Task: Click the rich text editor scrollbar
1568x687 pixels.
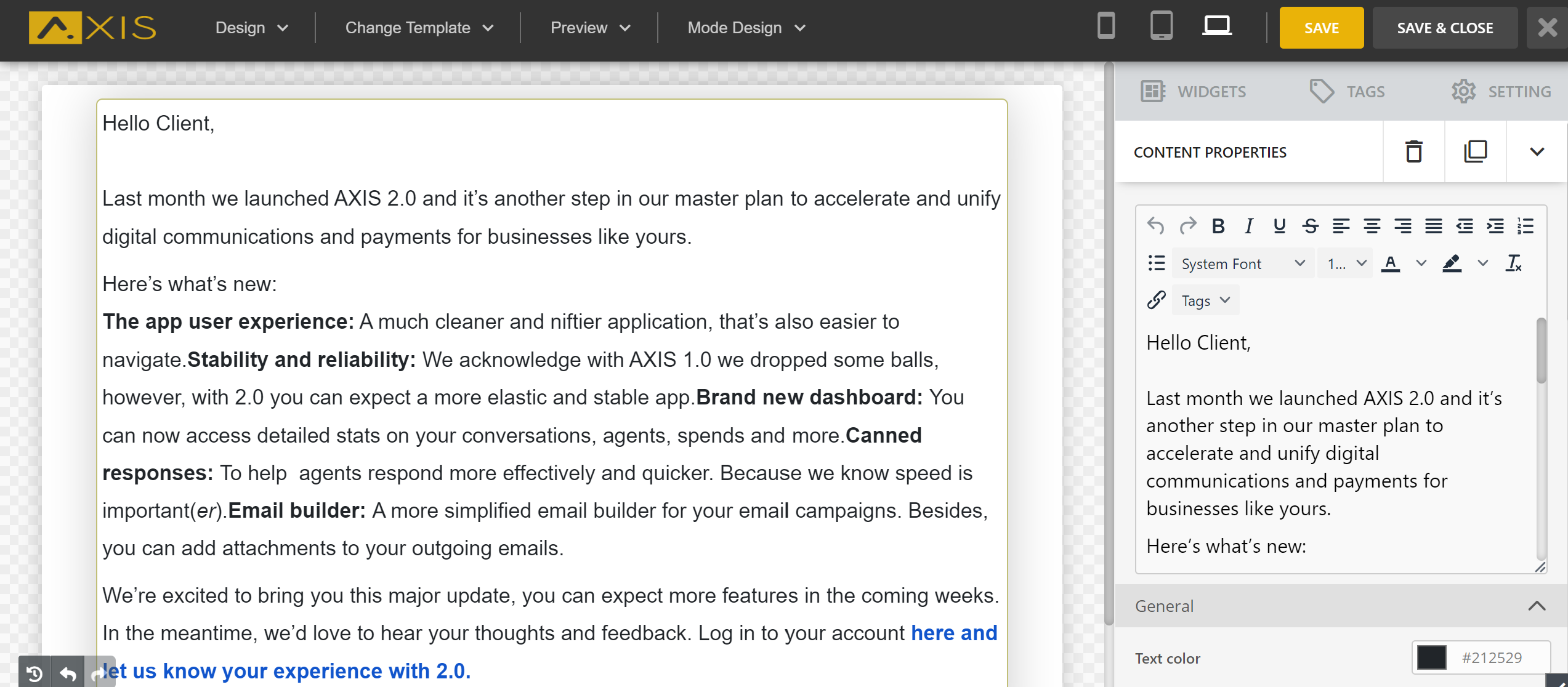Action: tap(1541, 350)
